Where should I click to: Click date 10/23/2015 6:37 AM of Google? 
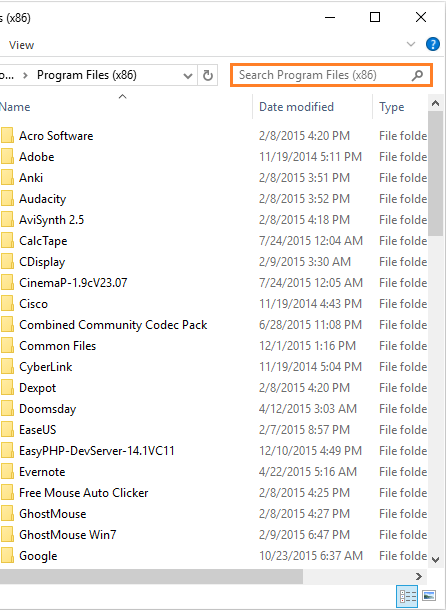[x=311, y=556]
